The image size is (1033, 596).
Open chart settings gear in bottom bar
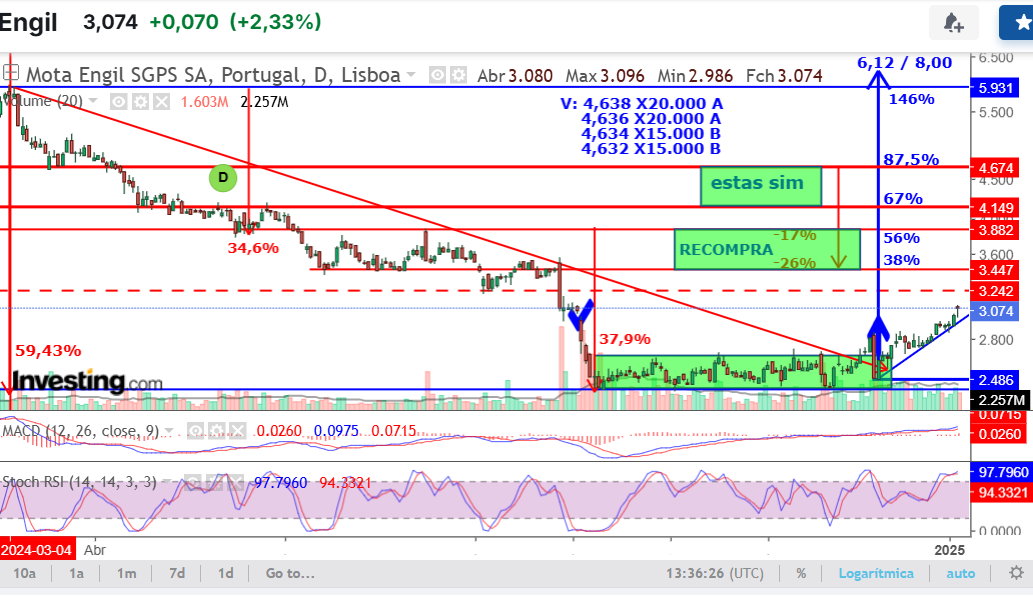1017,573
